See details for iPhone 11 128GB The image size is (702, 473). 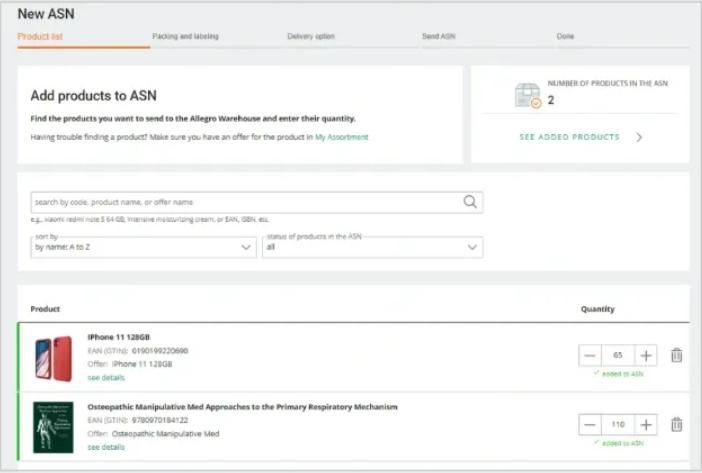pyautogui.click(x=106, y=378)
